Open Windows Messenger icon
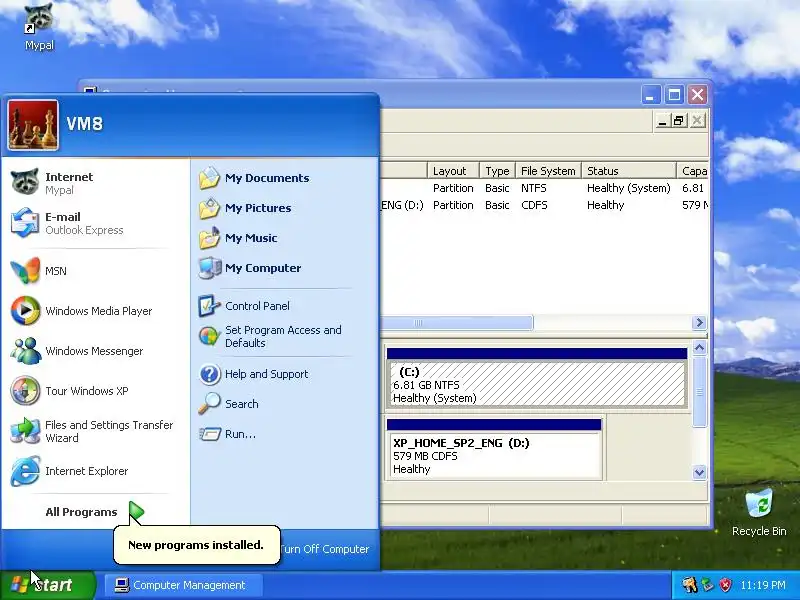The image size is (800, 600). tap(24, 351)
